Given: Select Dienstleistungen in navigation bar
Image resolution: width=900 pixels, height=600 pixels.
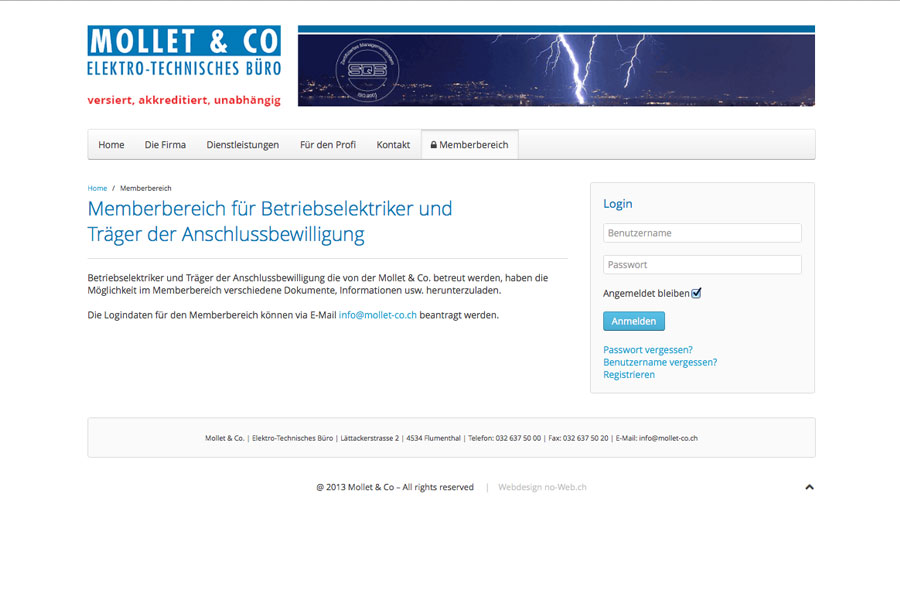Looking at the screenshot, I should [242, 145].
